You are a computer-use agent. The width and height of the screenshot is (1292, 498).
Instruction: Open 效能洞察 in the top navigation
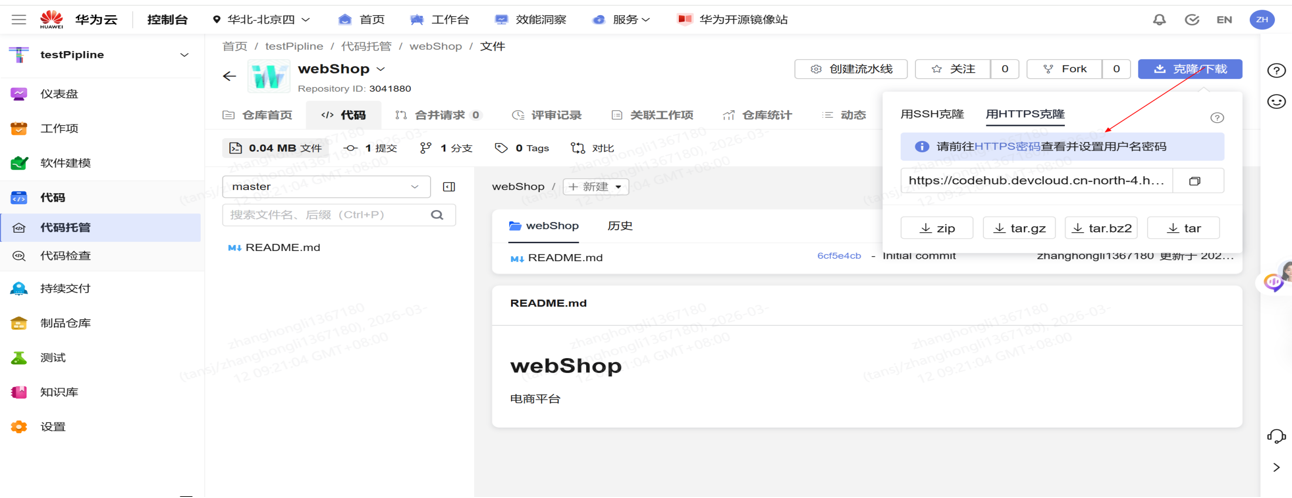530,19
